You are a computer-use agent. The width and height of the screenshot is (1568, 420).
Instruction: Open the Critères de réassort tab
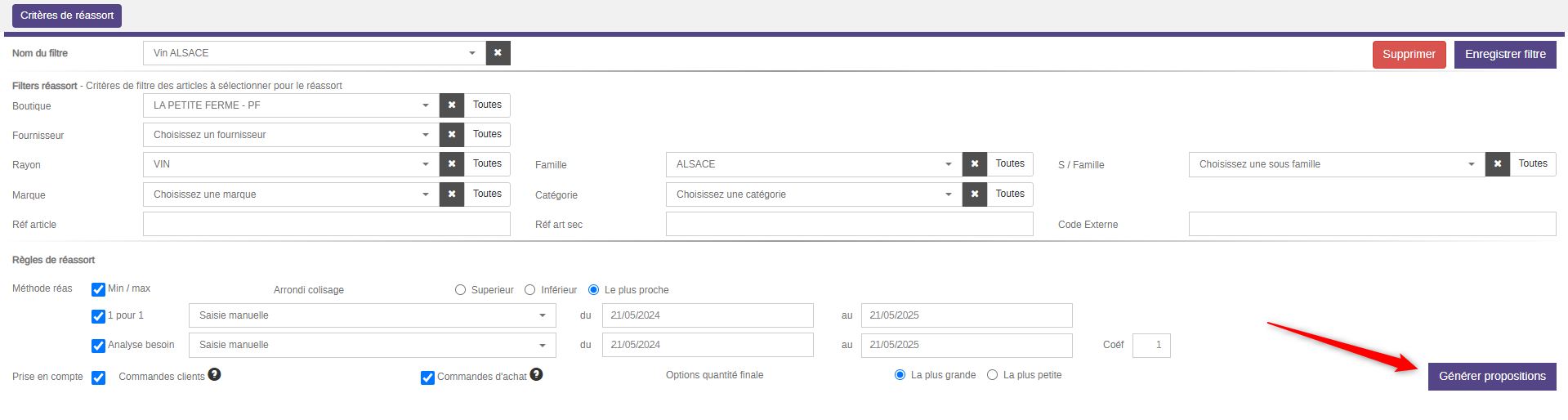pos(67,16)
